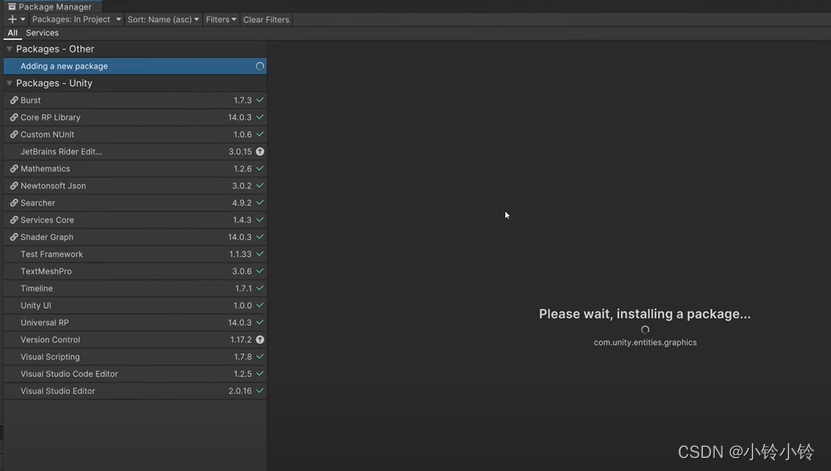Select the All tab

(12, 33)
